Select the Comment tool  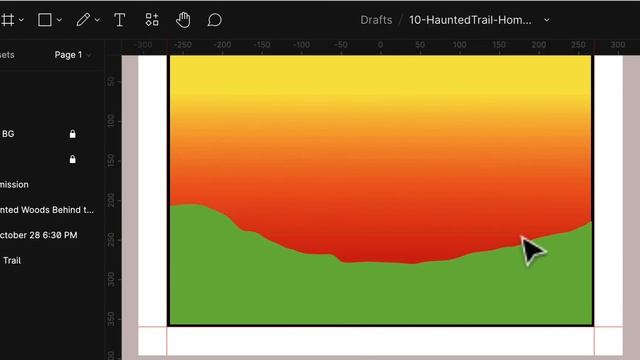(x=214, y=20)
